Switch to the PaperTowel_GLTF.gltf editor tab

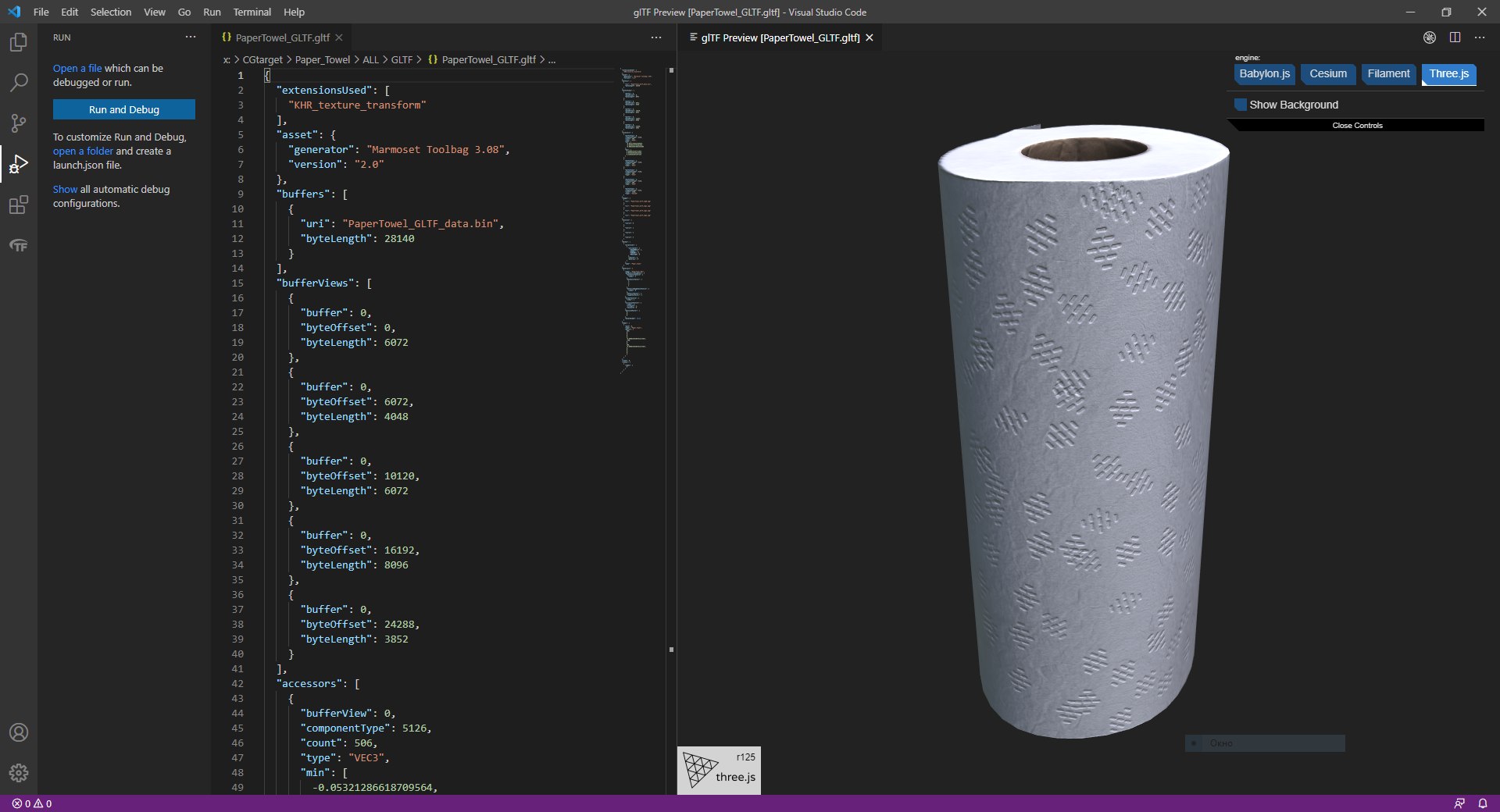click(x=282, y=37)
